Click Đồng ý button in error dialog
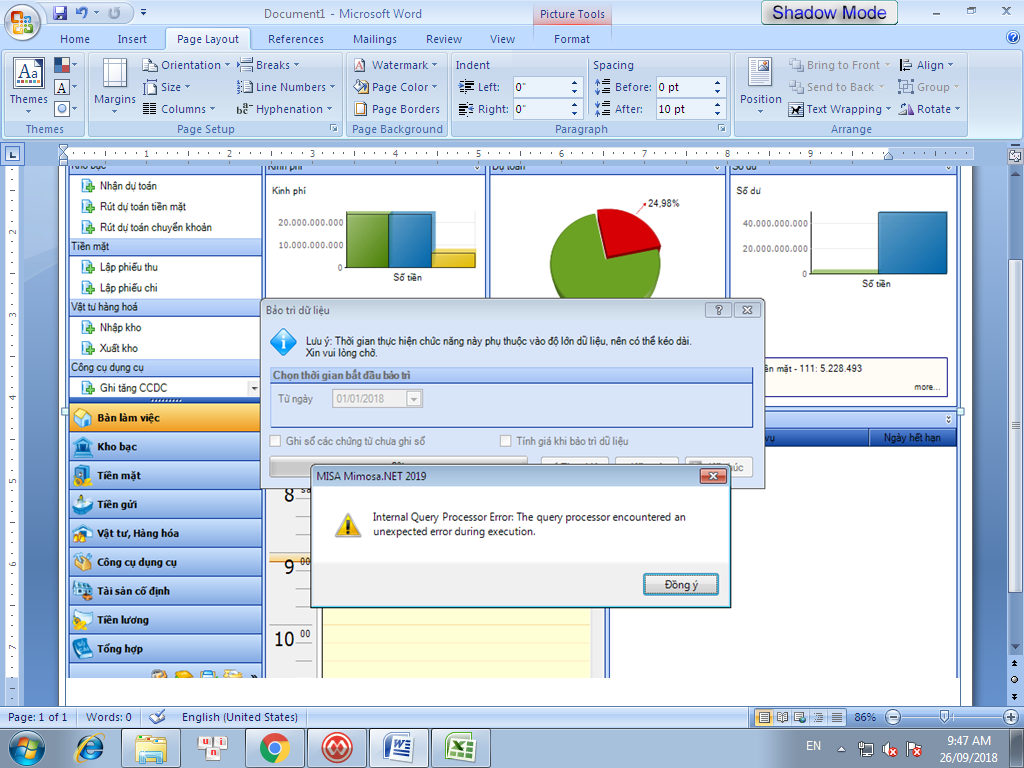 point(680,584)
